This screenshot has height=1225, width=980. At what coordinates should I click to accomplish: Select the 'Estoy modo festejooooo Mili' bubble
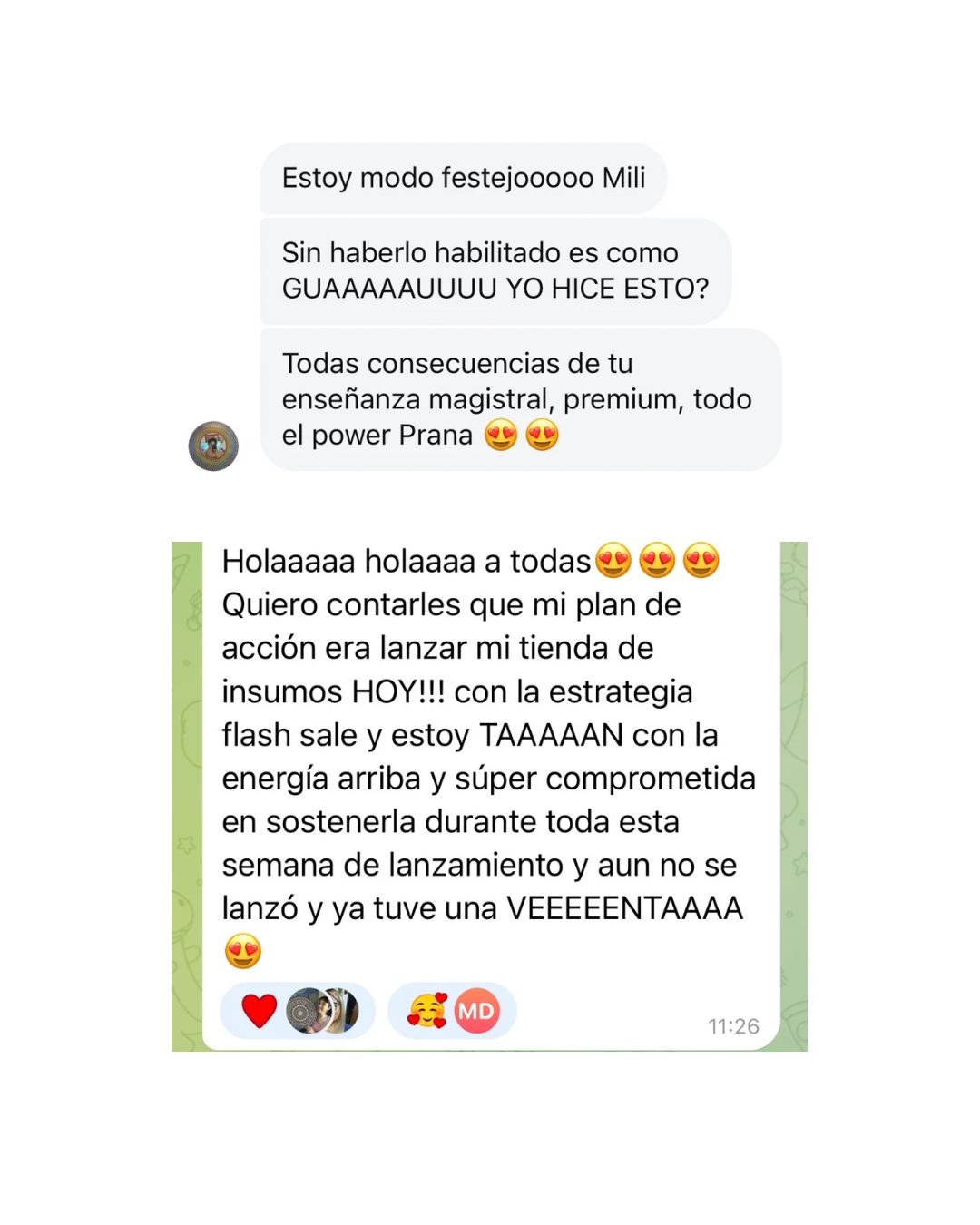tap(464, 178)
